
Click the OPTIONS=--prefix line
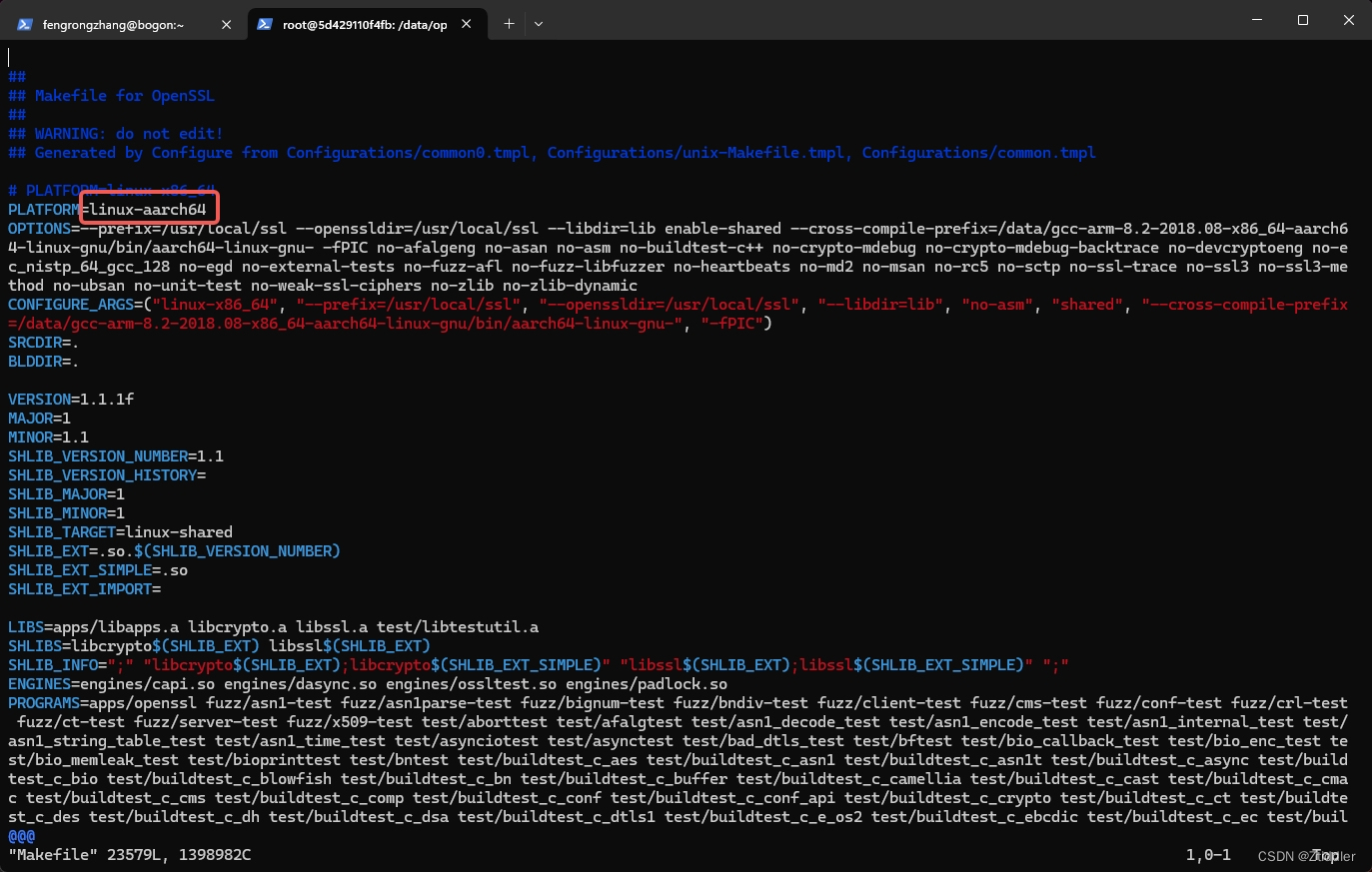(x=678, y=257)
